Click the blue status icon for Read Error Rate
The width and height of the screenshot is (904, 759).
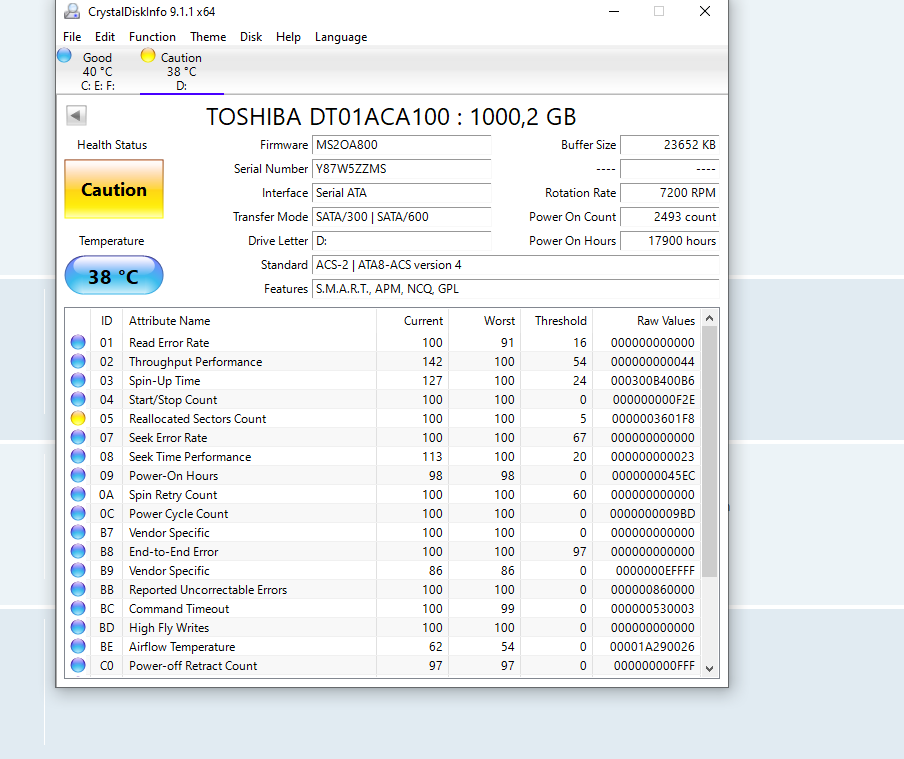(x=78, y=343)
